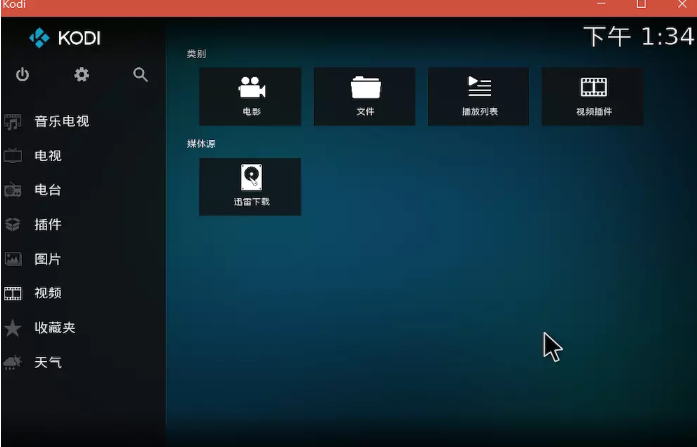Maximize the Kodi window
The height and width of the screenshot is (447, 697).
(x=641, y=4)
